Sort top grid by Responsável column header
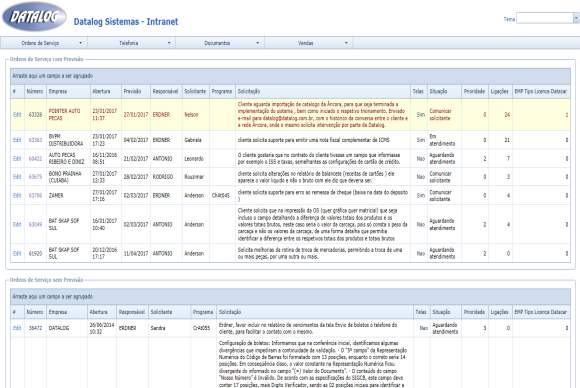This screenshot has height=388, width=580. point(166,91)
